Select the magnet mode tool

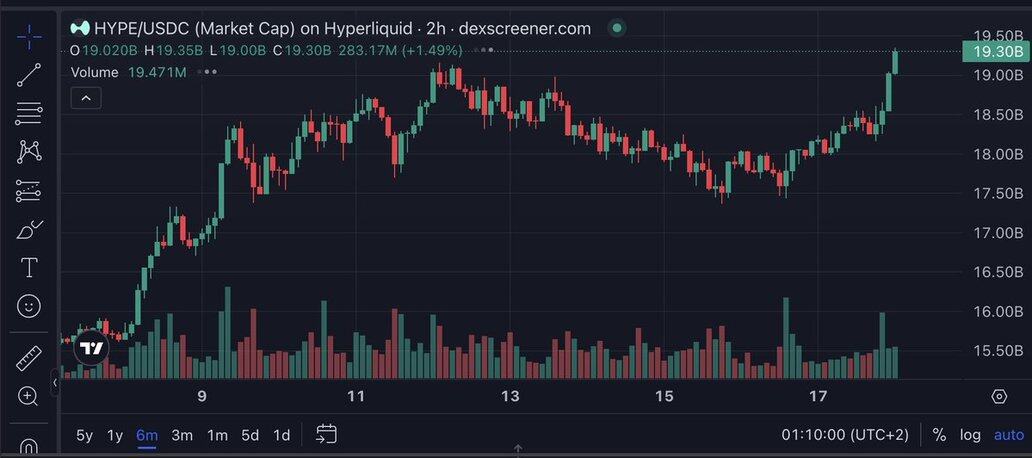point(29,447)
